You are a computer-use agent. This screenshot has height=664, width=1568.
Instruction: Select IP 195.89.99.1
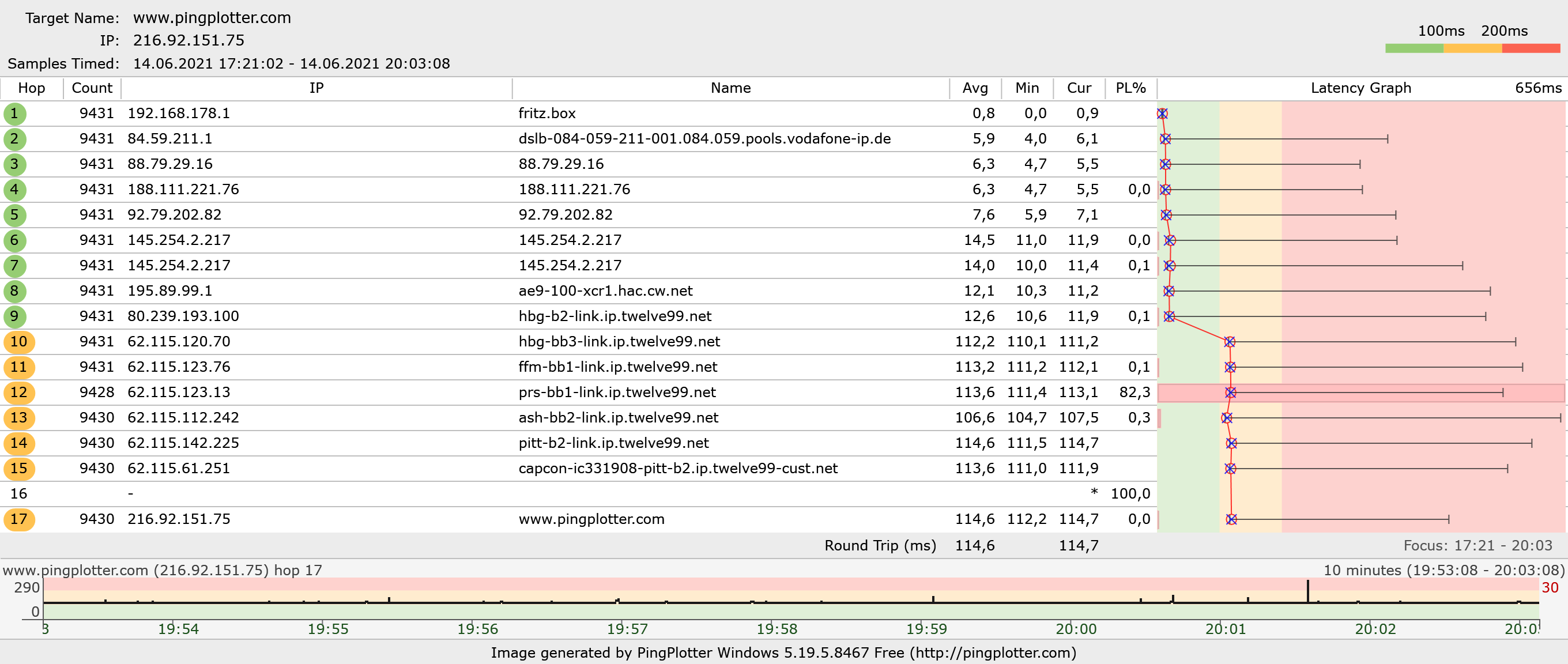pyautogui.click(x=170, y=291)
